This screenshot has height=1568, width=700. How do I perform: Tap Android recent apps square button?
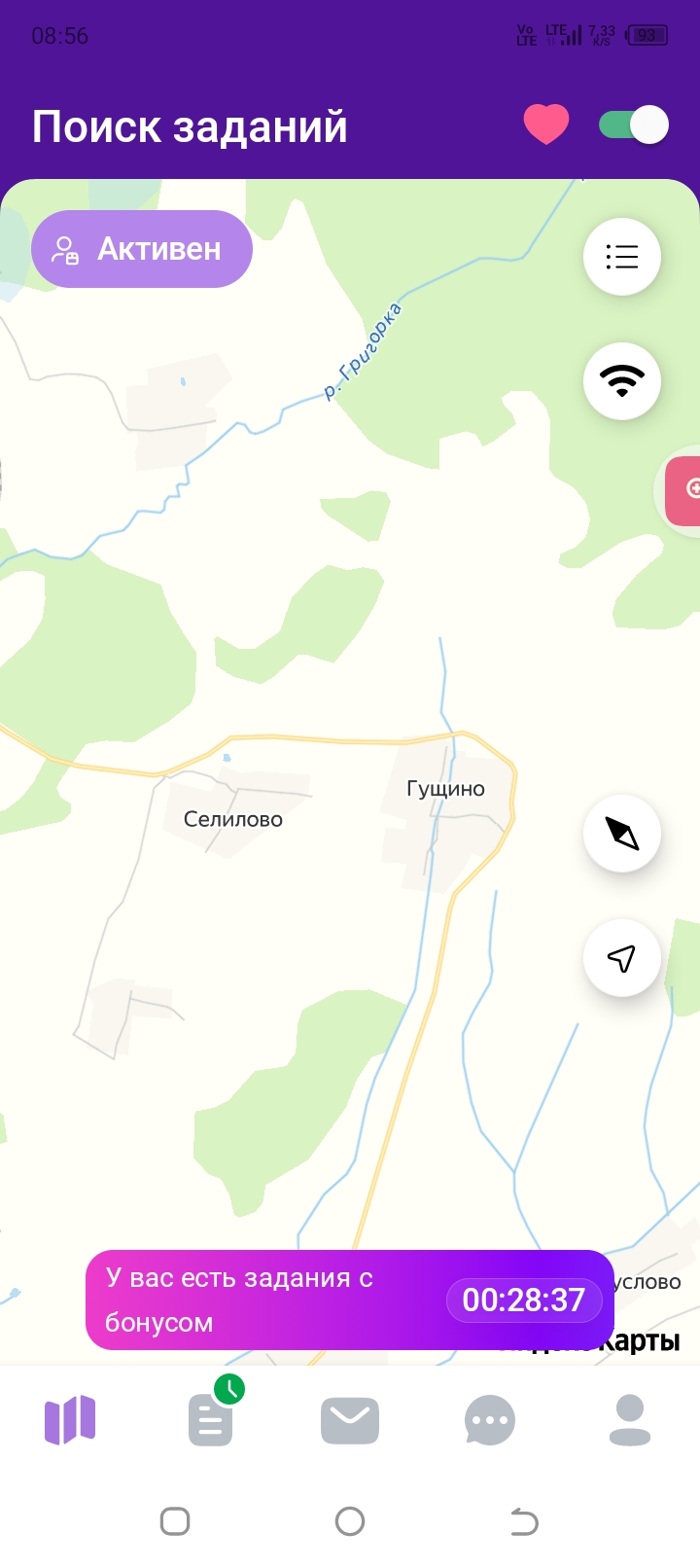click(175, 1520)
